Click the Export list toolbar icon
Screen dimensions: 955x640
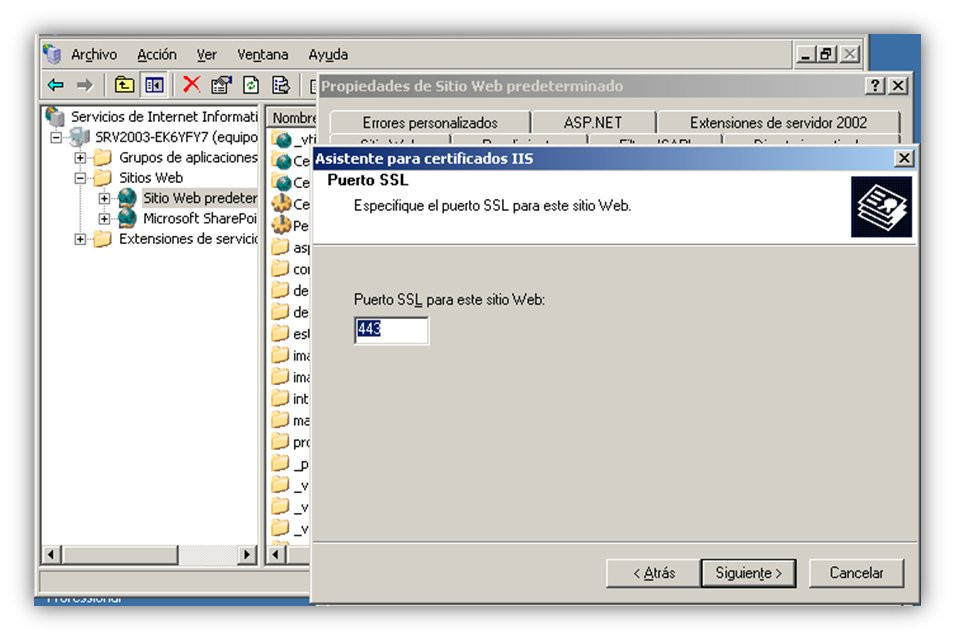(x=280, y=85)
